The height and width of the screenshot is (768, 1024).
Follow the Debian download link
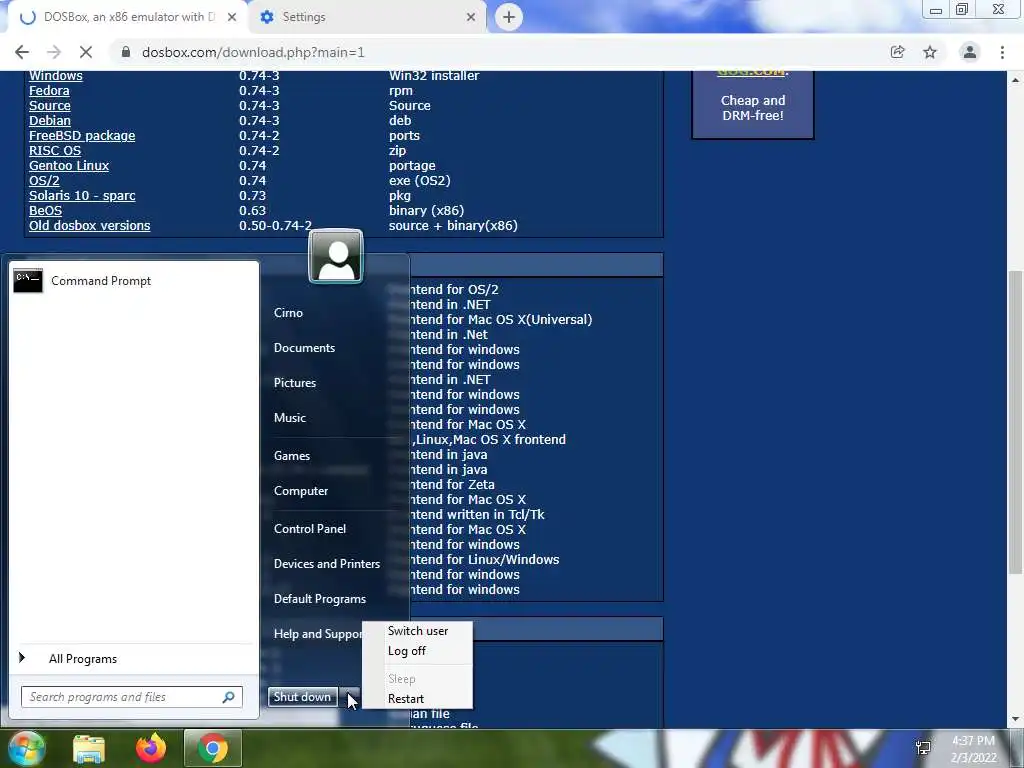click(50, 121)
